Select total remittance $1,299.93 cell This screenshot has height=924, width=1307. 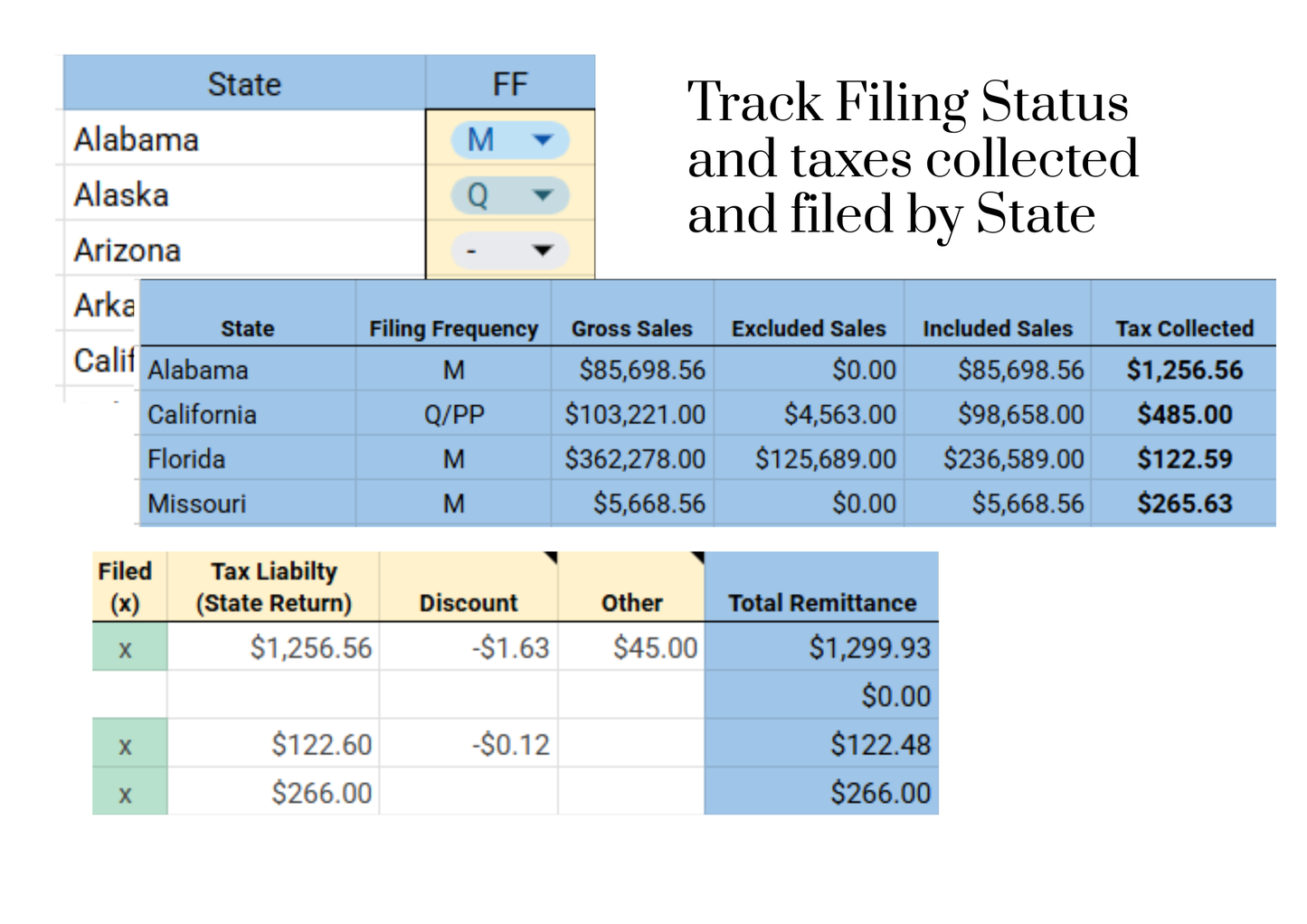pyautogui.click(x=821, y=646)
